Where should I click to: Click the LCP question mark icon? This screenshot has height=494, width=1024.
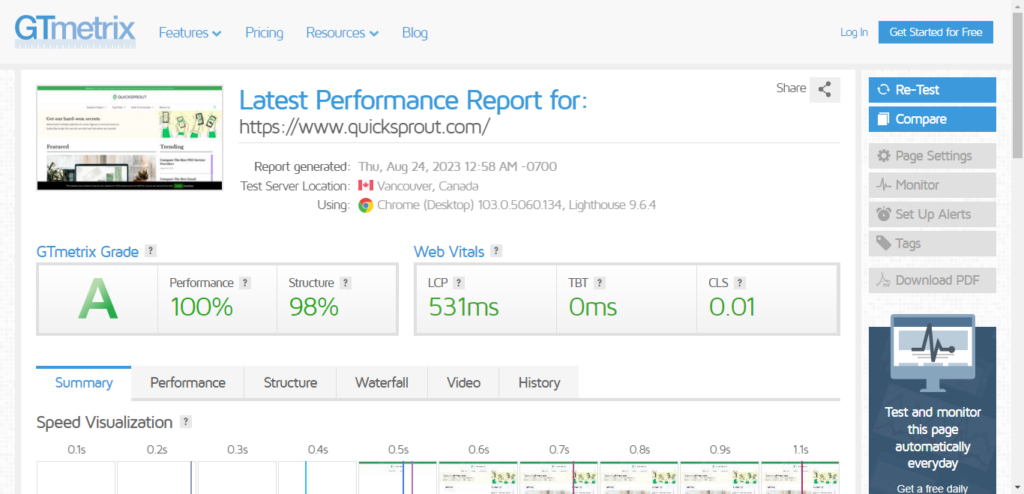(458, 283)
